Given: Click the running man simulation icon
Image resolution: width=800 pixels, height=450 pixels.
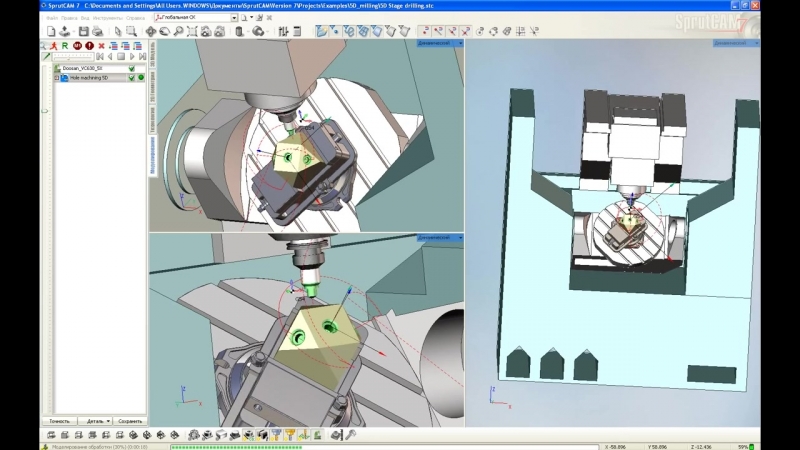Looking at the screenshot, I should click(x=54, y=46).
